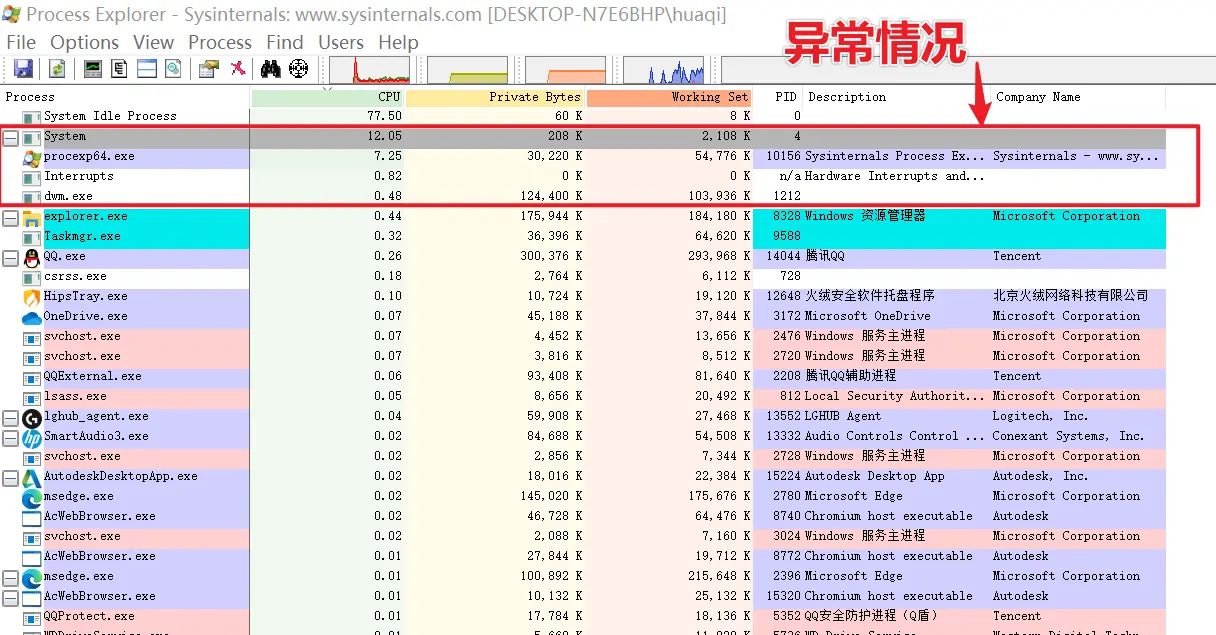Click the Show Process Tree icon
Image resolution: width=1216 pixels, height=635 pixels.
click(119, 68)
